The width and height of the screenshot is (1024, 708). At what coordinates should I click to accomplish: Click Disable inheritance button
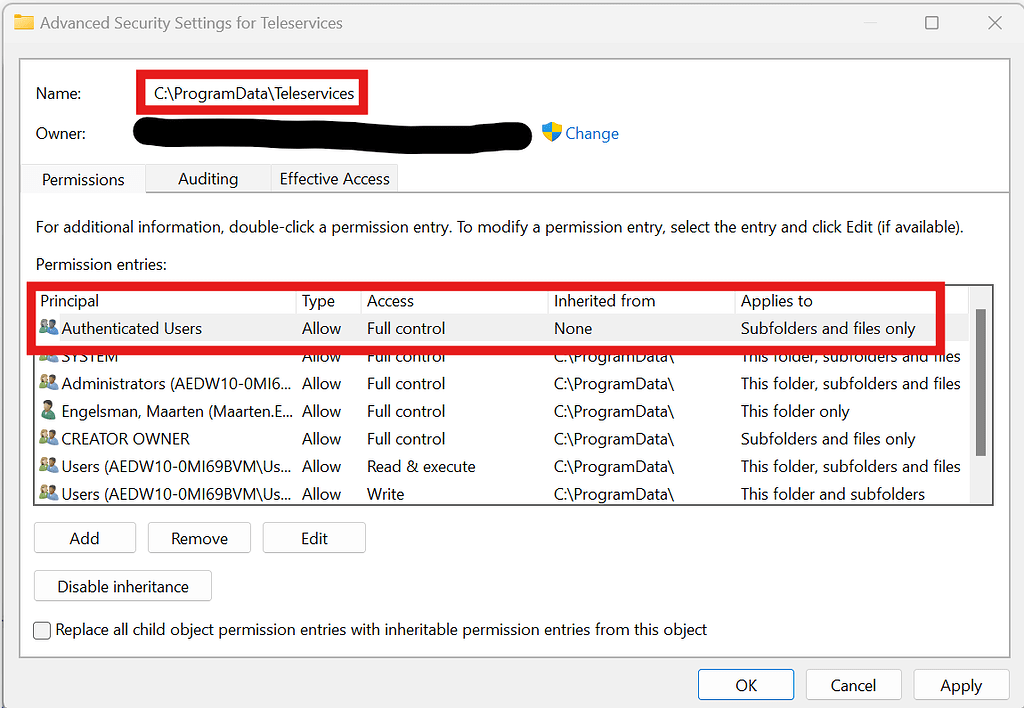[x=123, y=586]
